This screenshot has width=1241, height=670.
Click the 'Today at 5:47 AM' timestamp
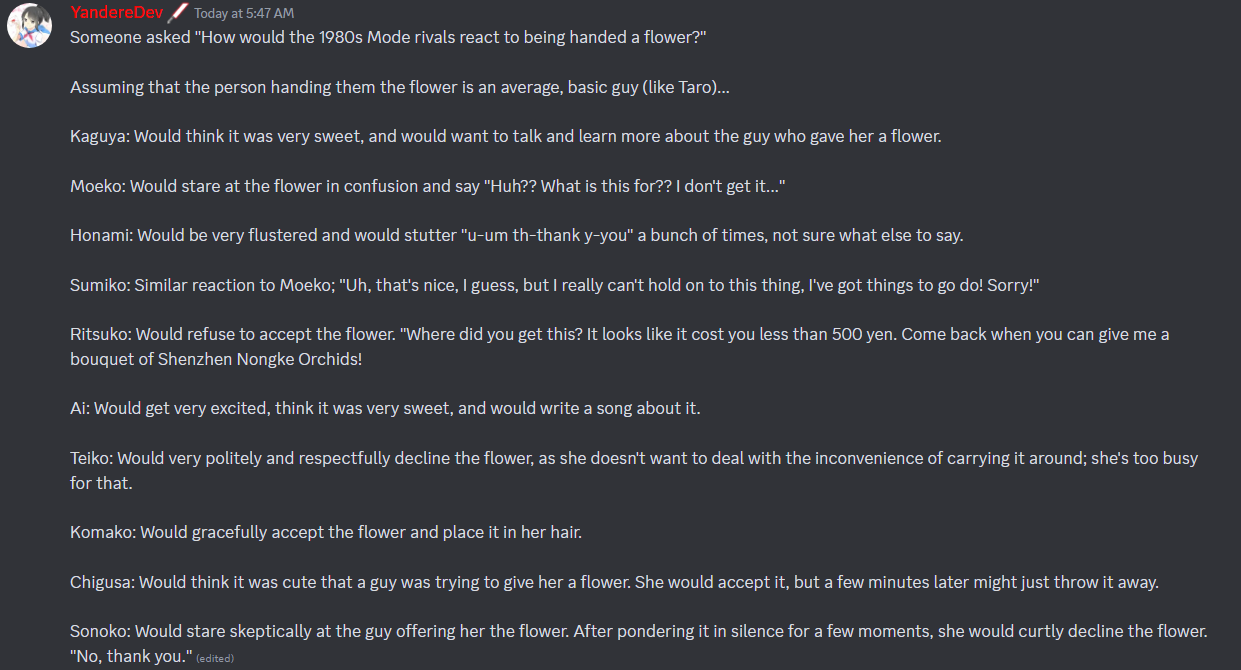click(244, 13)
